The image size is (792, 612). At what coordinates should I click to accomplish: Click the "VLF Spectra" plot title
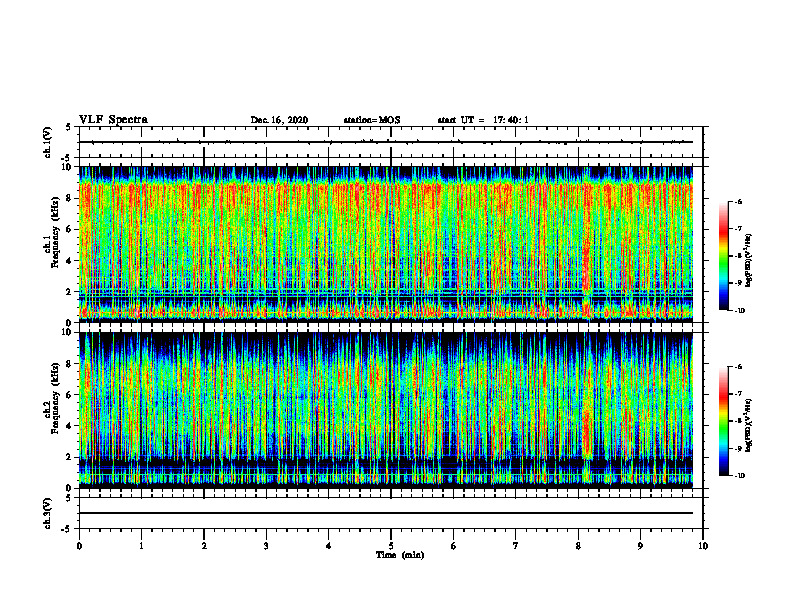point(113,120)
